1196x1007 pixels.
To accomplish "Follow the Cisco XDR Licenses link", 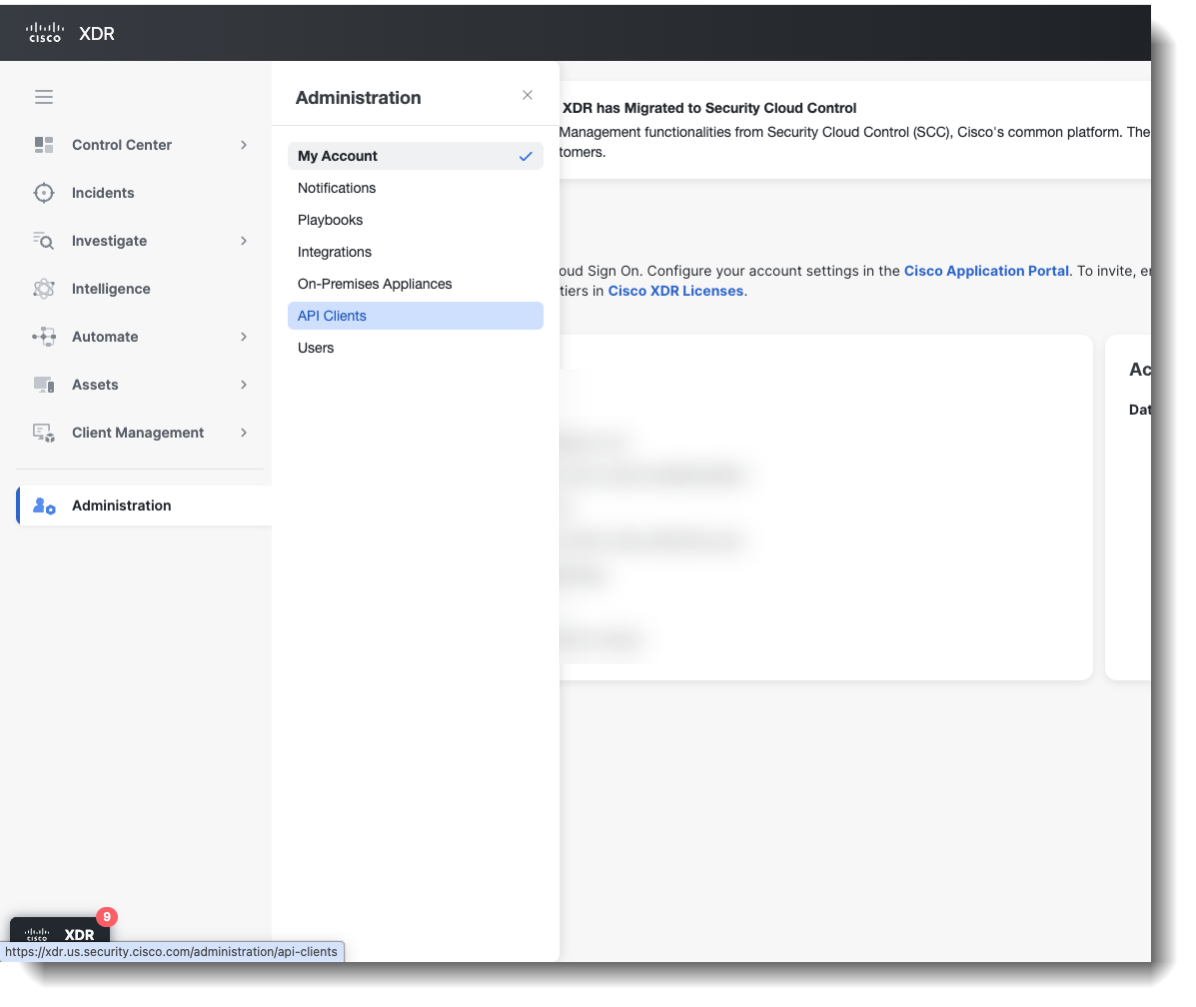I will pyautogui.click(x=675, y=291).
